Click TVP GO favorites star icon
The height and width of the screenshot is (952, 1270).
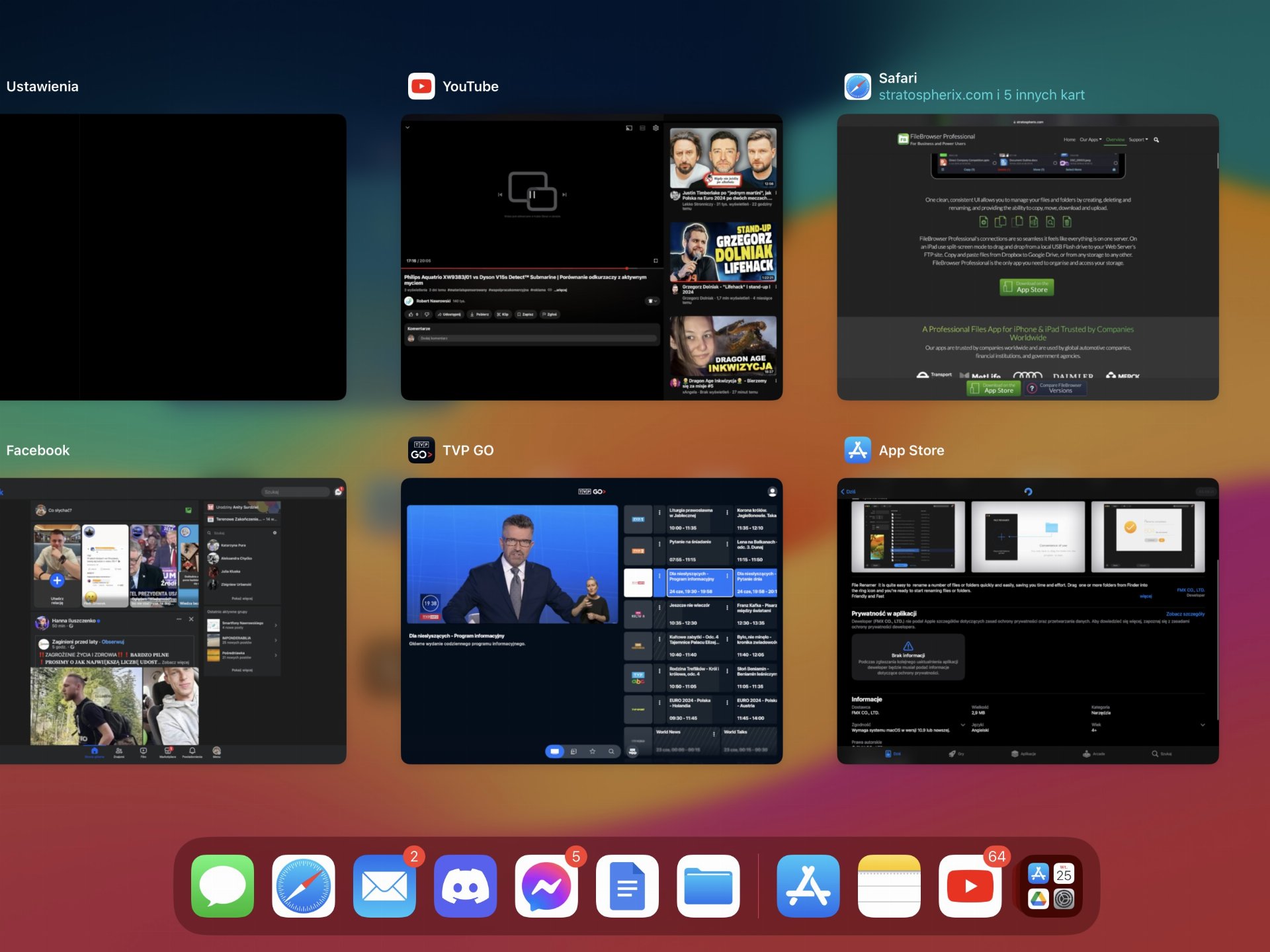click(593, 752)
